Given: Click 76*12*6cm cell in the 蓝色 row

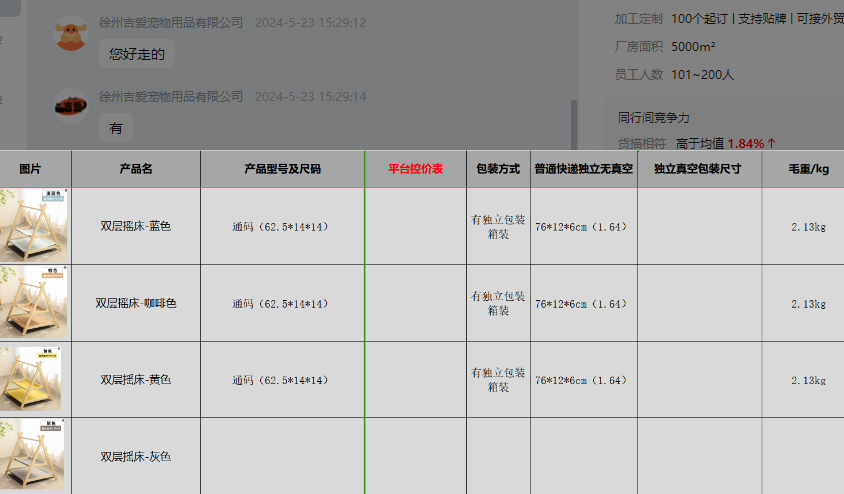Looking at the screenshot, I should pos(584,227).
